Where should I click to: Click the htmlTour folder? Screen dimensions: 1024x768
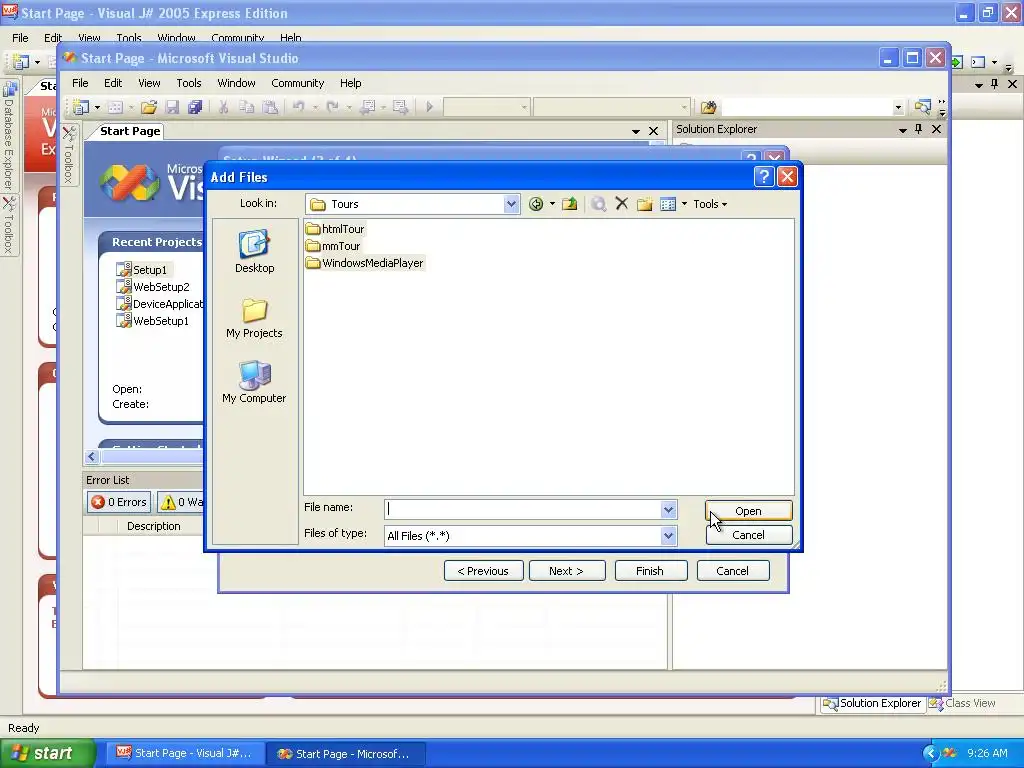point(335,229)
